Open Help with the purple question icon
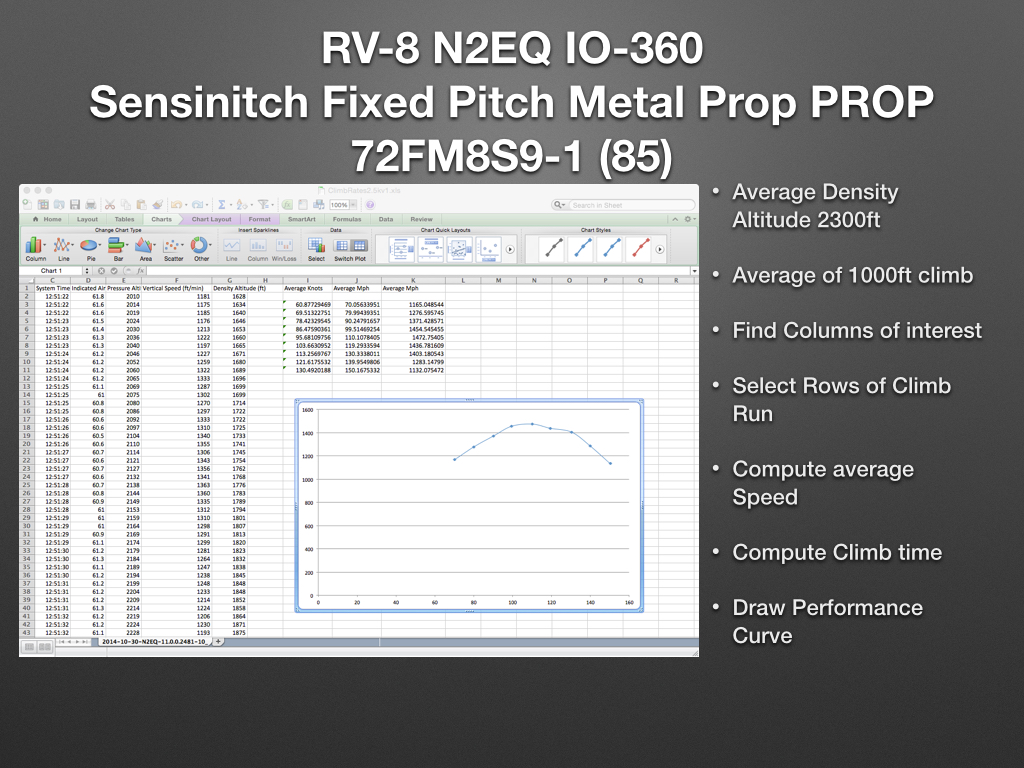This screenshot has width=1024, height=768. (370, 205)
